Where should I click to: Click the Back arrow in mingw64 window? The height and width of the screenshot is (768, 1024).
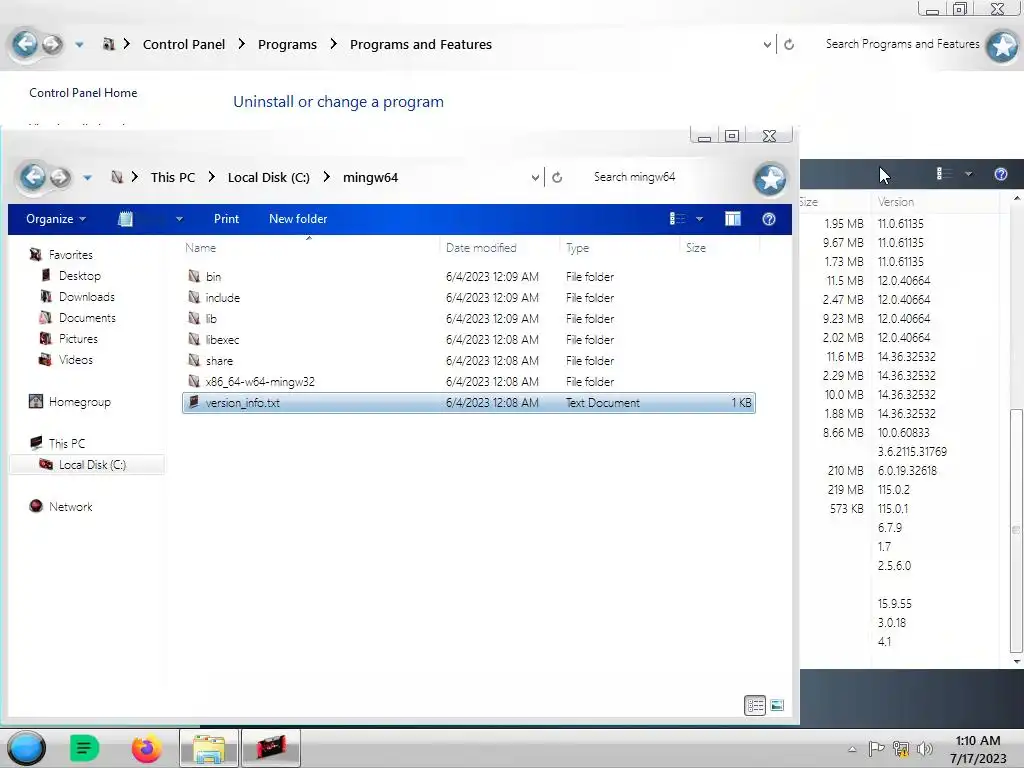pyautogui.click(x=33, y=177)
